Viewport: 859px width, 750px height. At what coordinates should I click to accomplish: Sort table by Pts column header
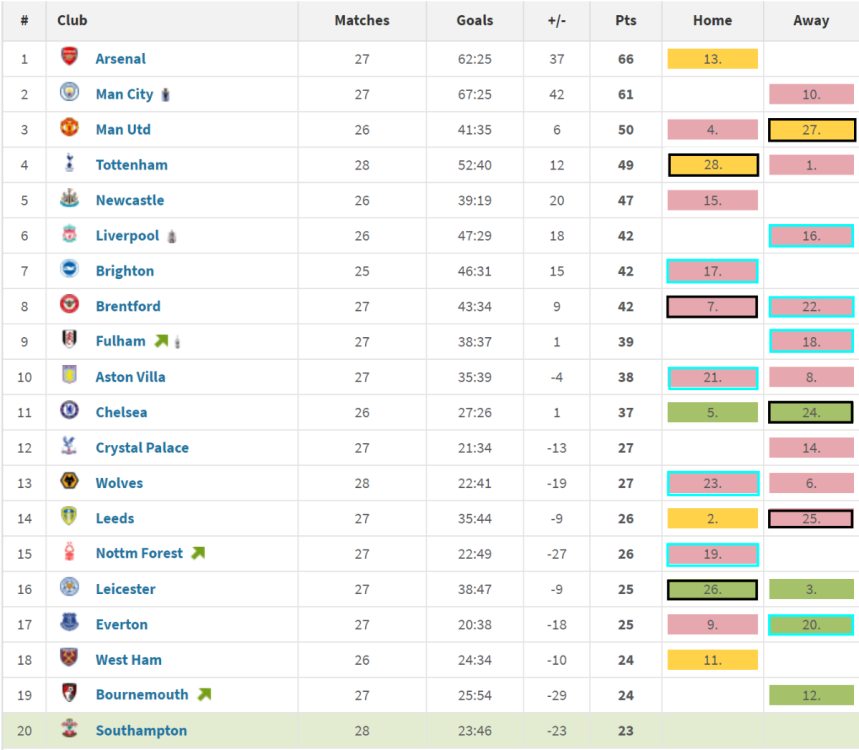626,20
